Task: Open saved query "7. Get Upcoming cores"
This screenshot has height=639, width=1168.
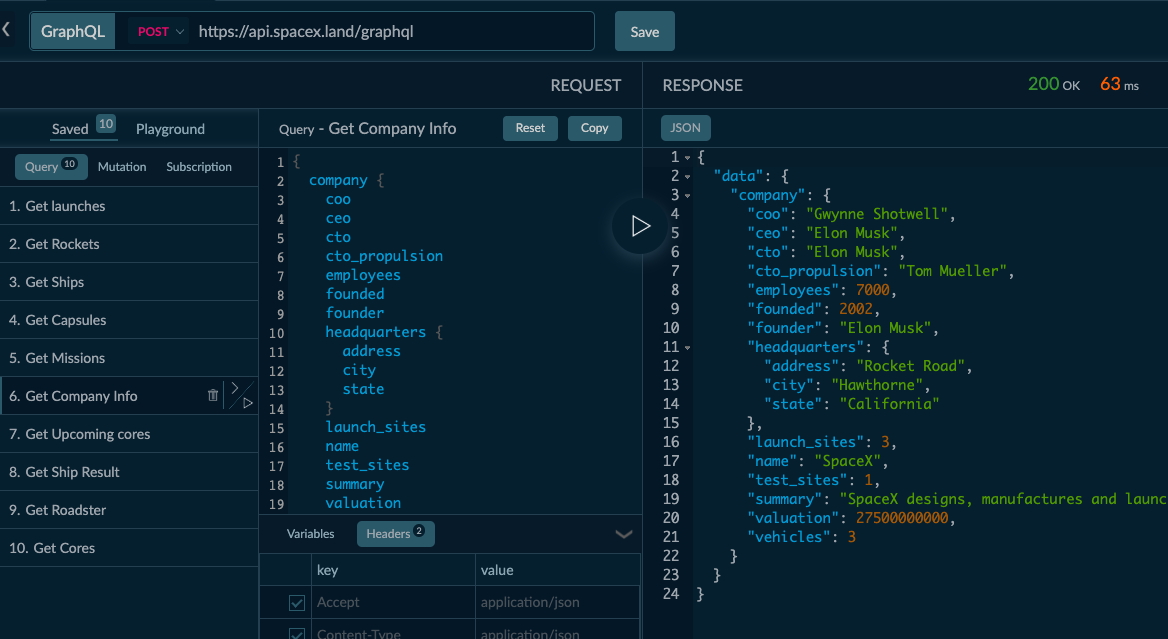Action: pos(129,434)
